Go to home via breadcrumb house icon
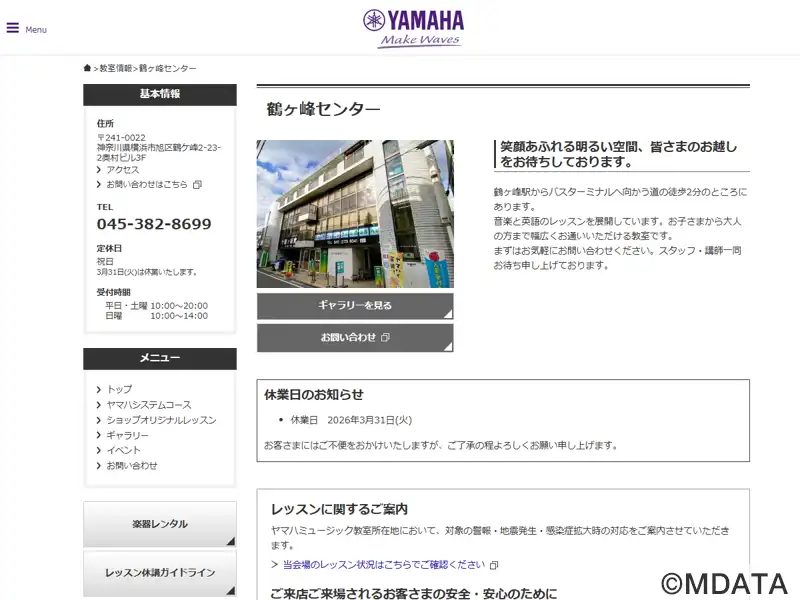Image resolution: width=800 pixels, height=600 pixels. pyautogui.click(x=87, y=68)
